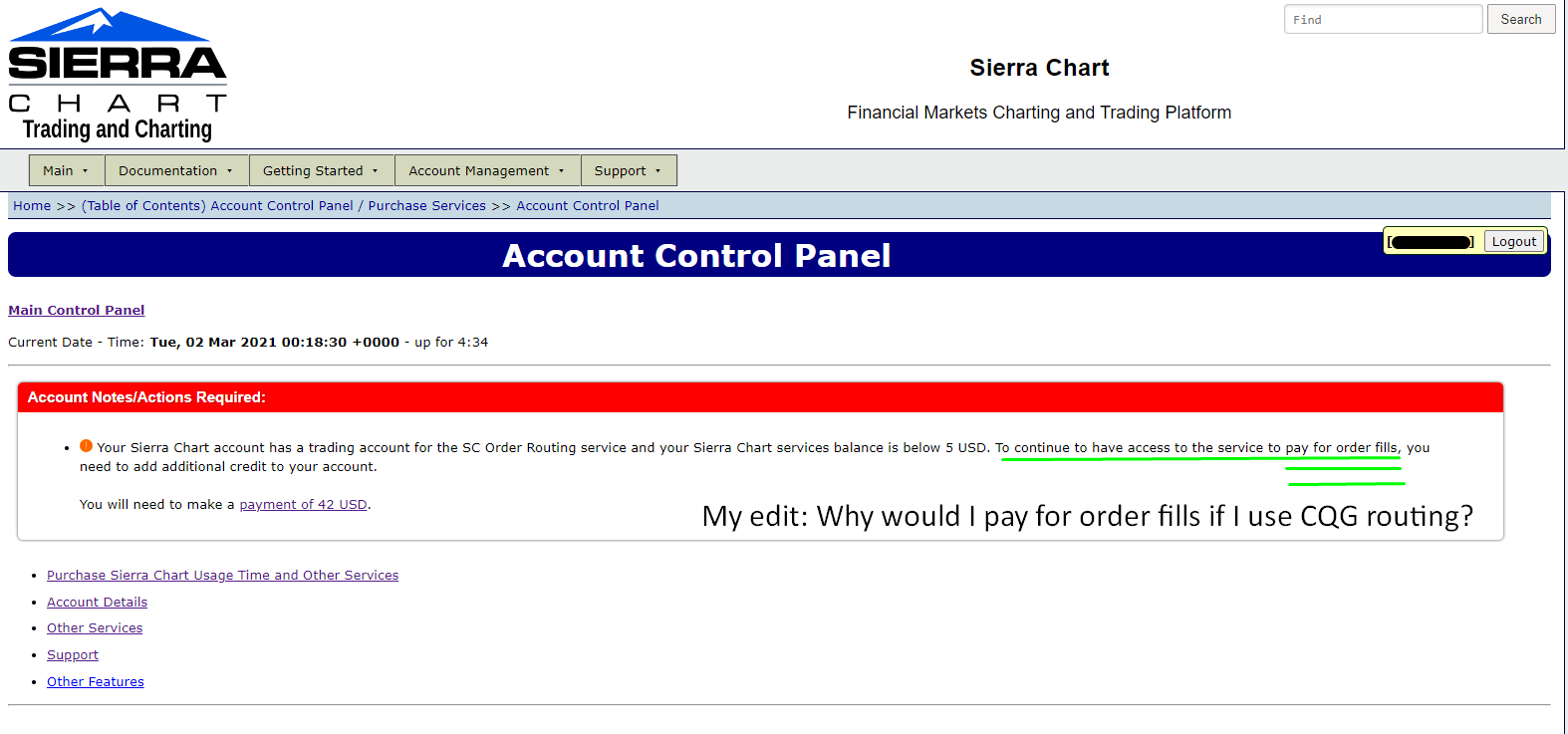Expand the Support menu dropdown arrow
Screen dimensions: 1568x734
pyautogui.click(x=658, y=171)
